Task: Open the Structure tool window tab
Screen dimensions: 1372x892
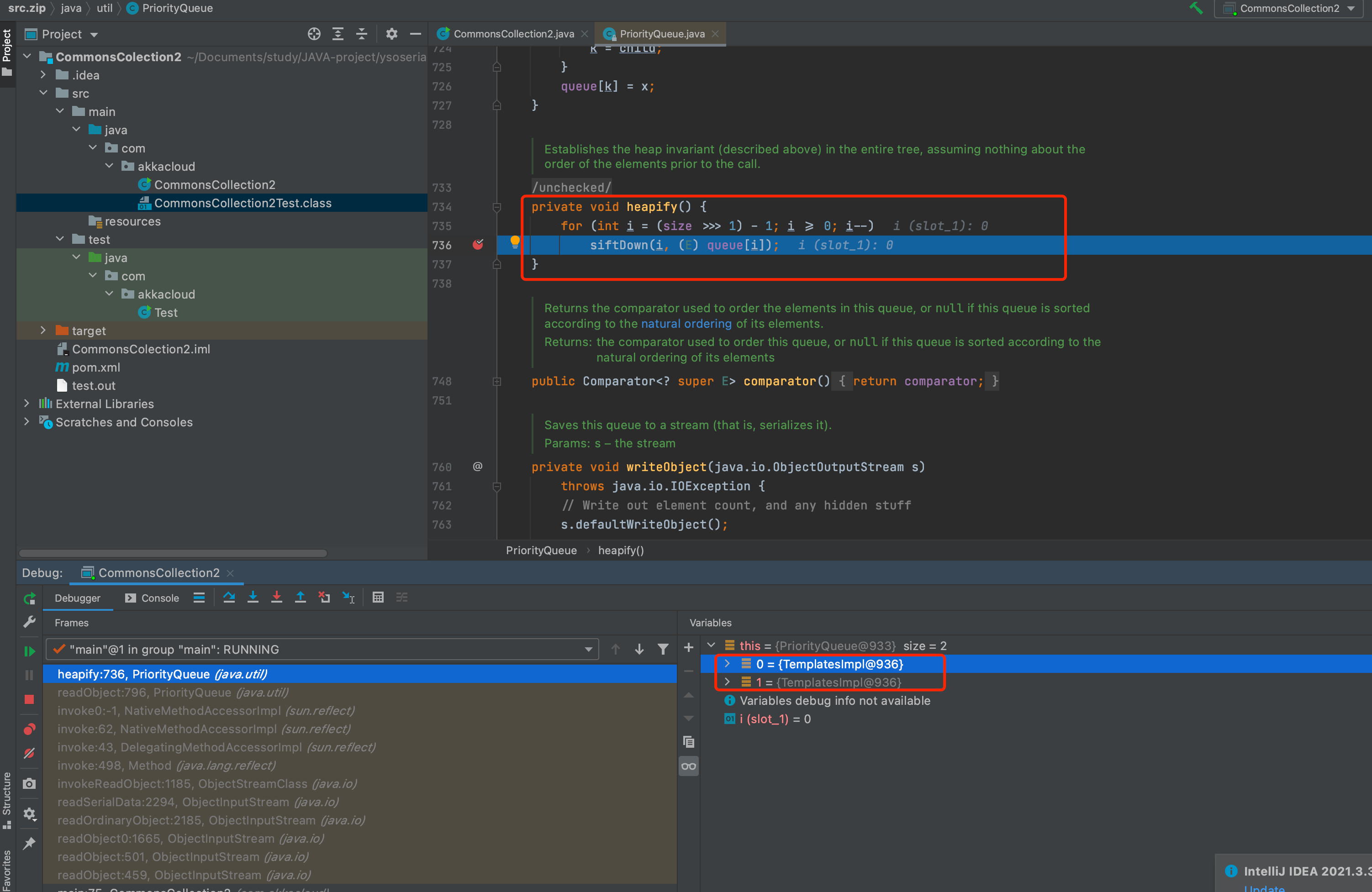Action: point(7,801)
